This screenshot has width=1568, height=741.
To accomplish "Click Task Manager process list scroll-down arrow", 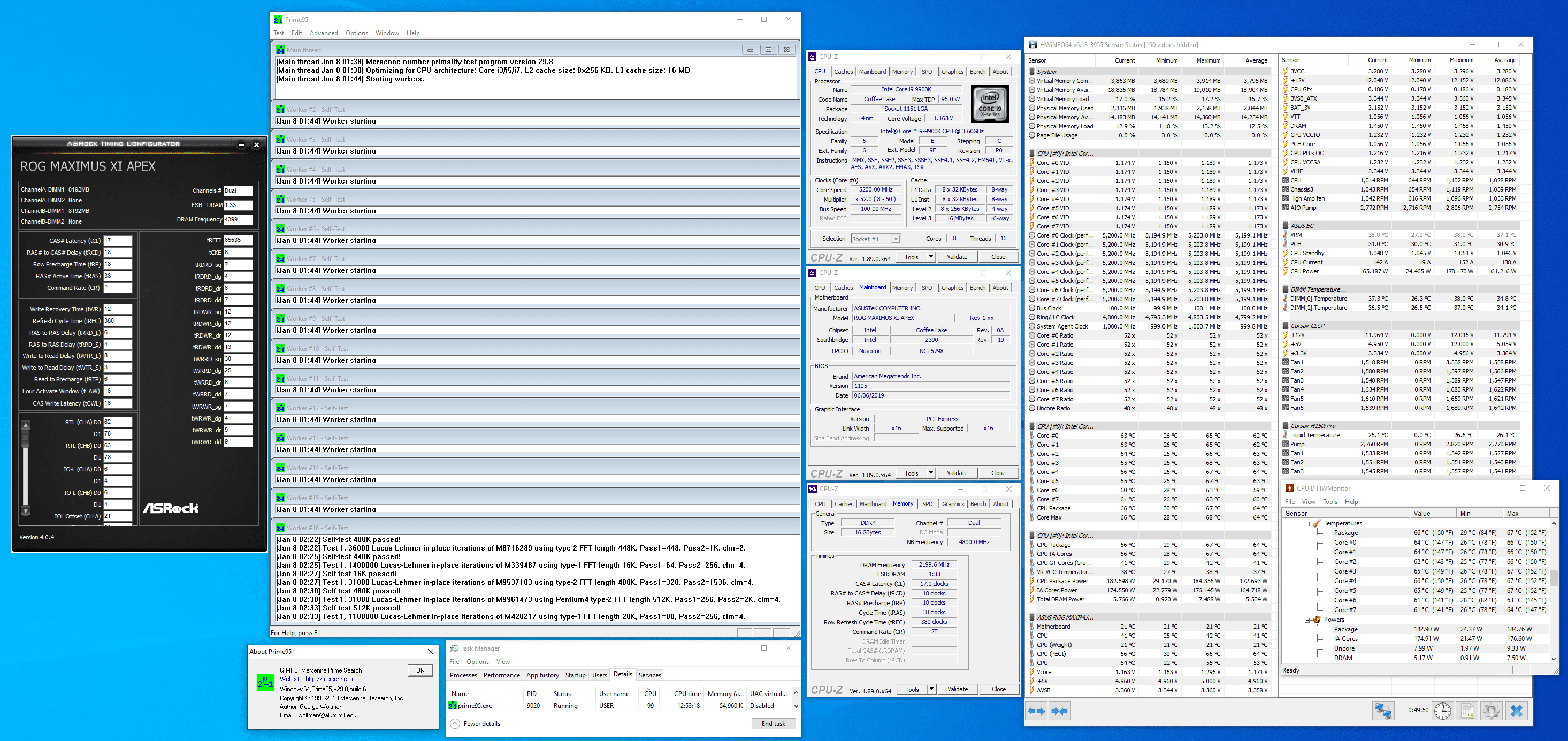I will [796, 706].
